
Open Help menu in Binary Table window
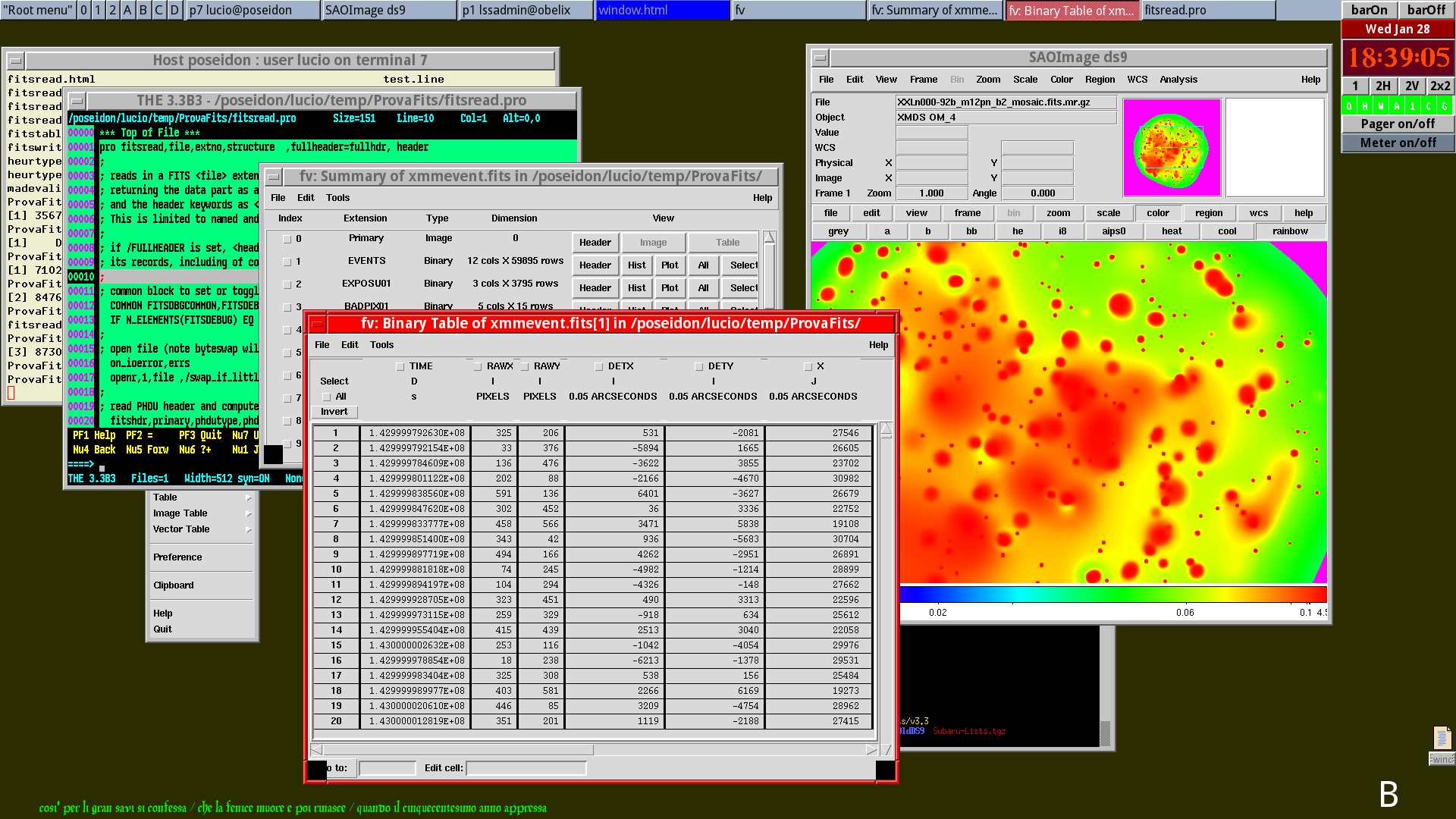pyautogui.click(x=878, y=345)
